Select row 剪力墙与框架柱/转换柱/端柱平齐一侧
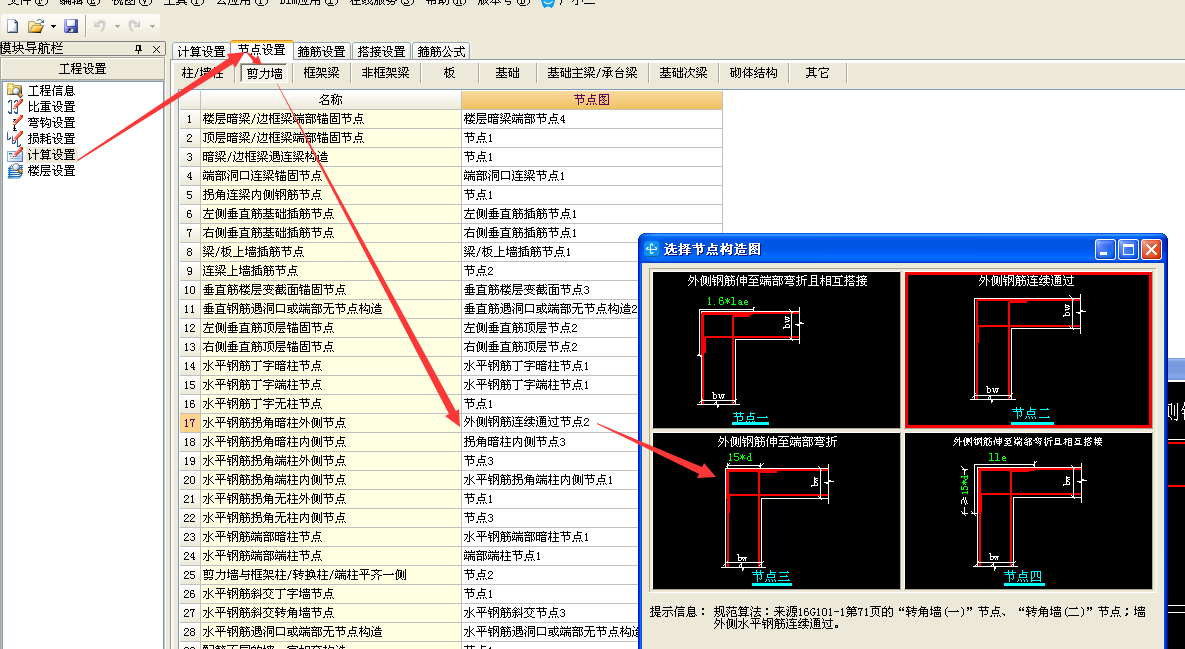The height and width of the screenshot is (649, 1185). [330, 574]
